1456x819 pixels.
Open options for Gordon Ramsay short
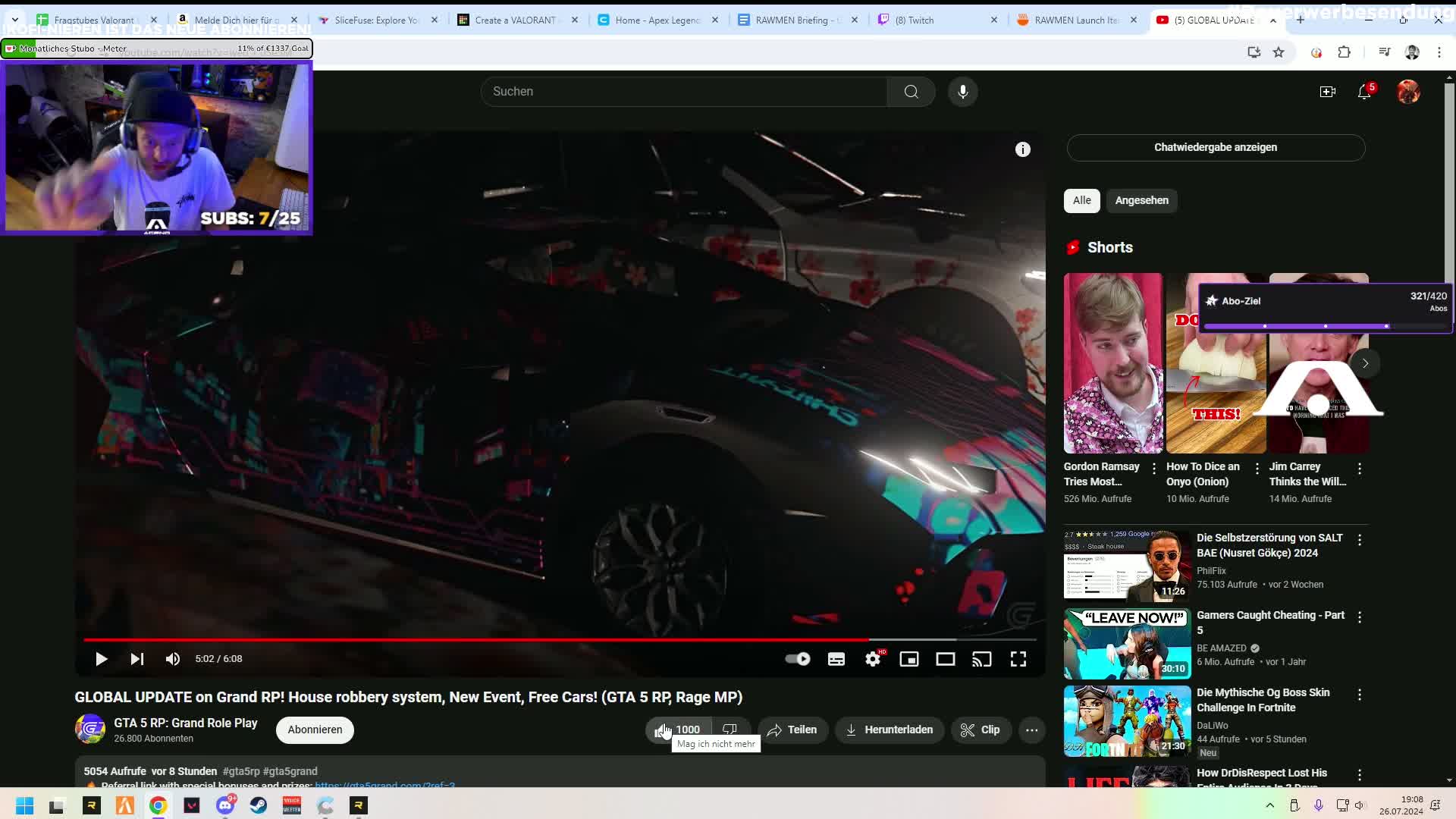[x=1154, y=469]
